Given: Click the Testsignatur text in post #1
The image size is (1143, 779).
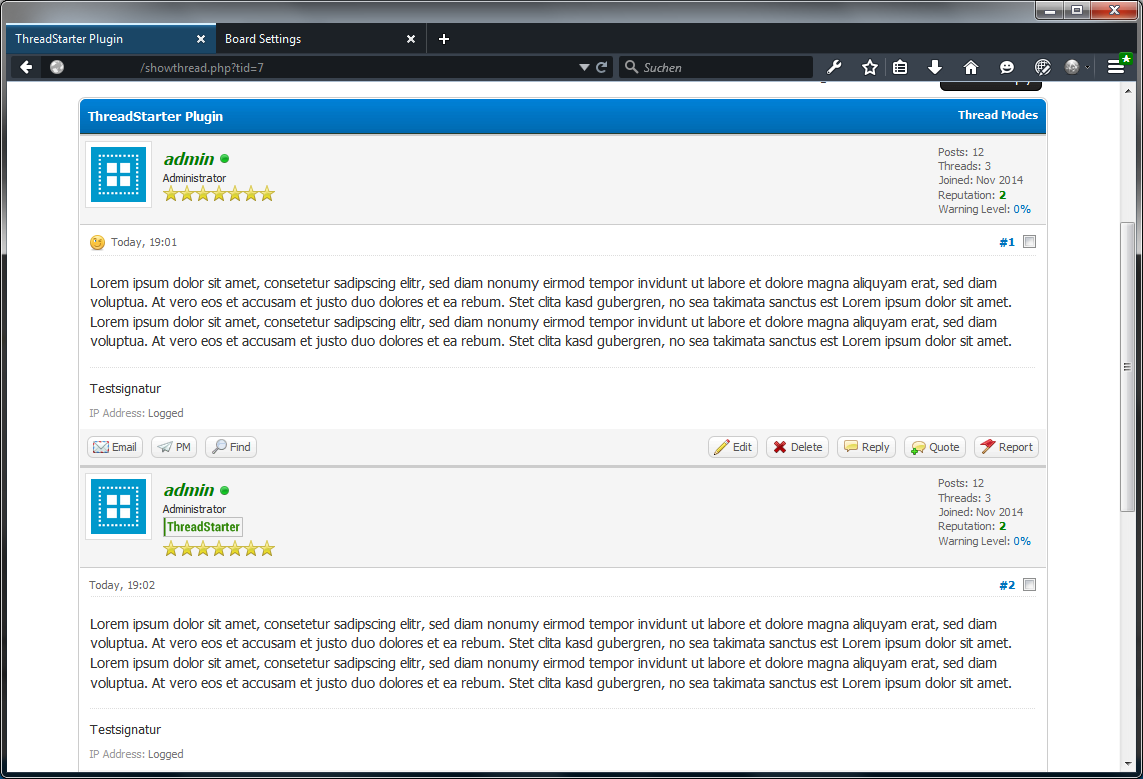Looking at the screenshot, I should click(125, 388).
